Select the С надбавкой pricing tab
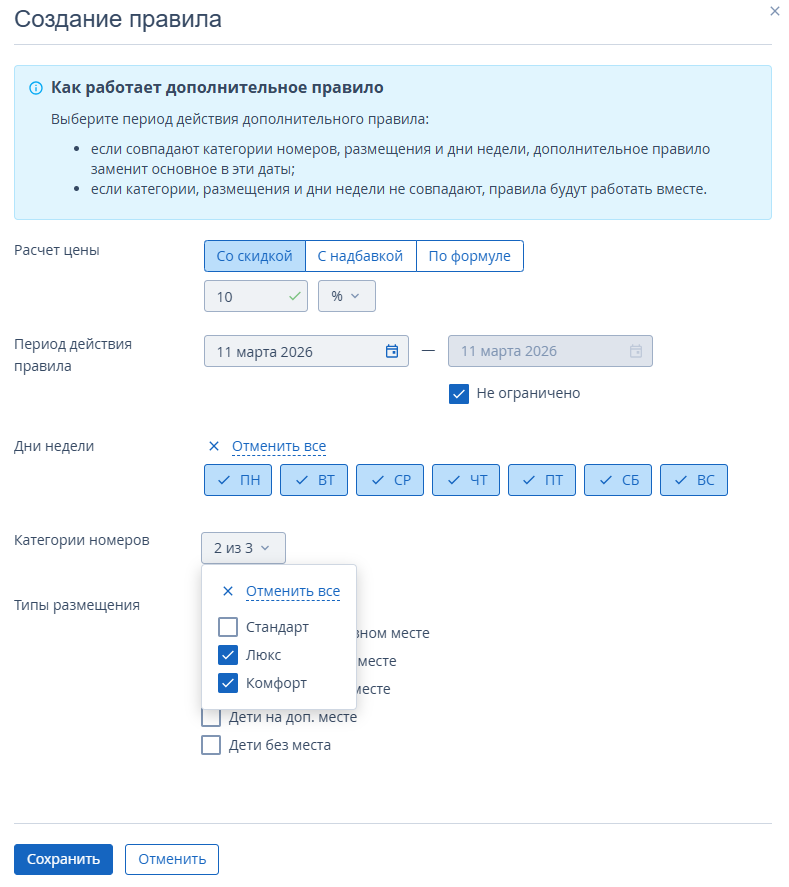Screen dimensions: 789x887 pyautogui.click(x=360, y=256)
